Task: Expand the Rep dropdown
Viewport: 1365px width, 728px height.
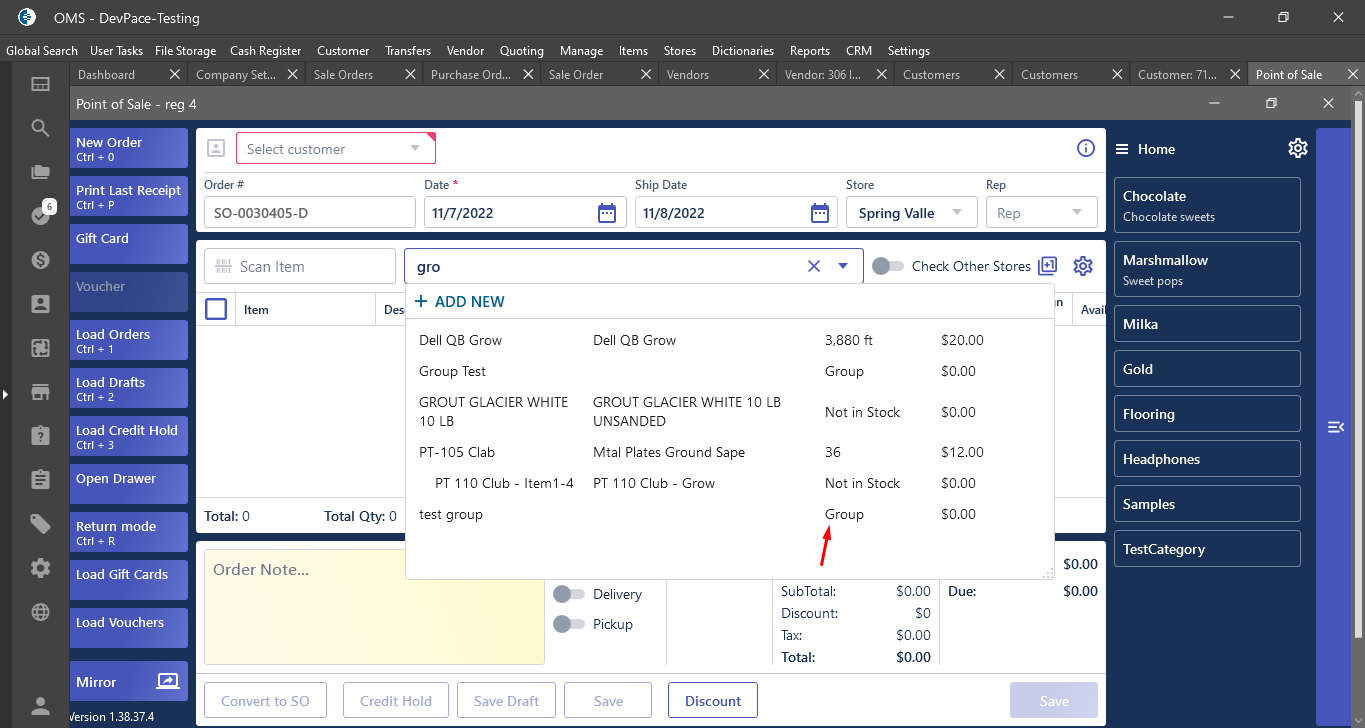Action: (1077, 212)
